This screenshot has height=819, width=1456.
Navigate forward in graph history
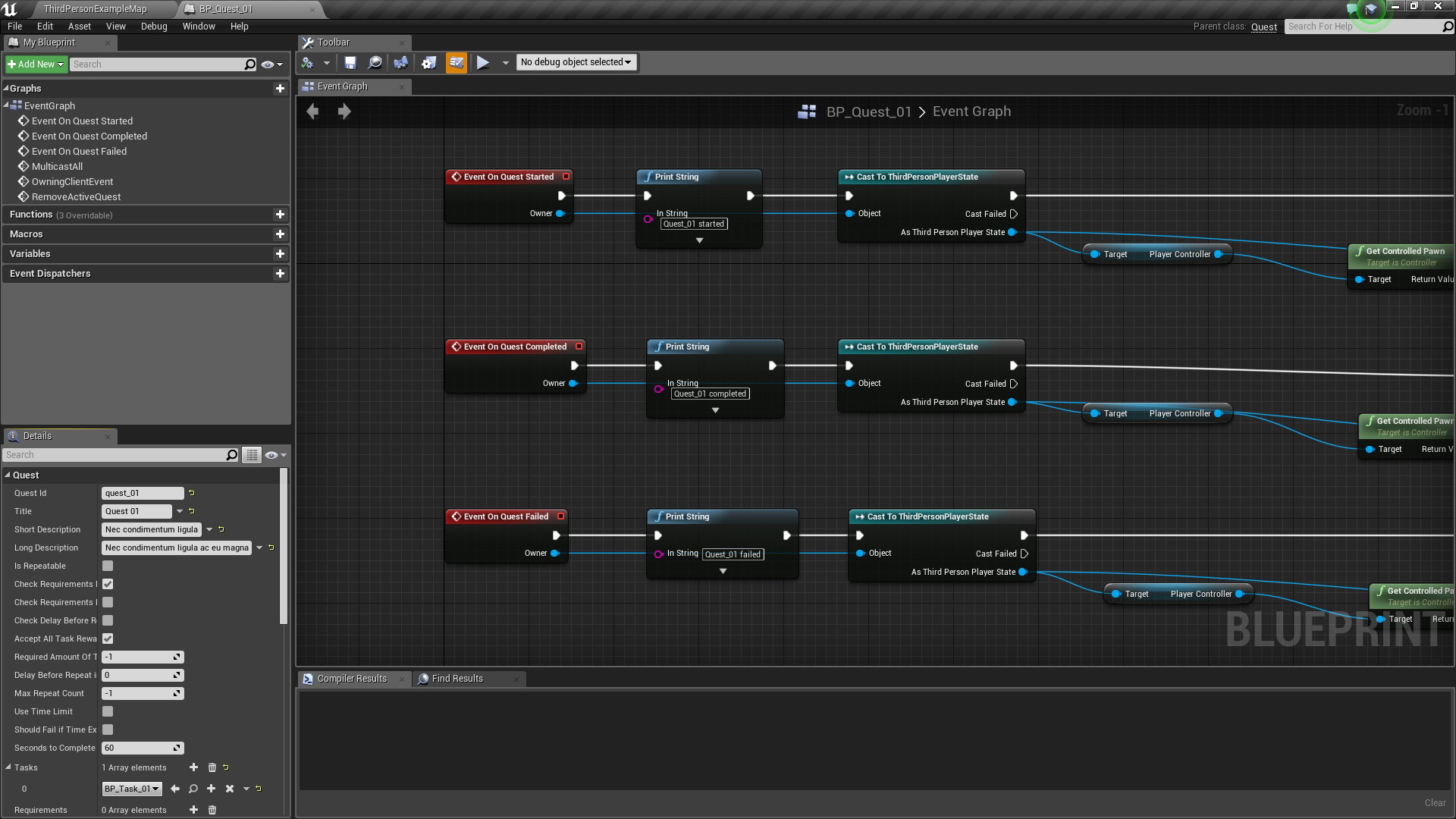click(x=344, y=111)
